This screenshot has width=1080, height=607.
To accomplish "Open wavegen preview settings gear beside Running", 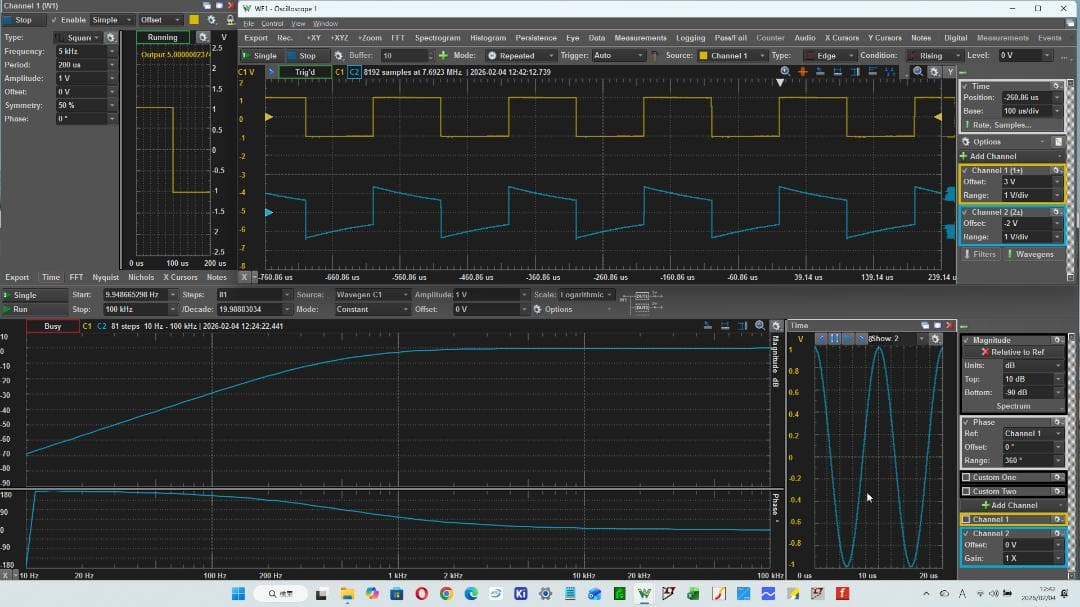I will pyautogui.click(x=202, y=37).
